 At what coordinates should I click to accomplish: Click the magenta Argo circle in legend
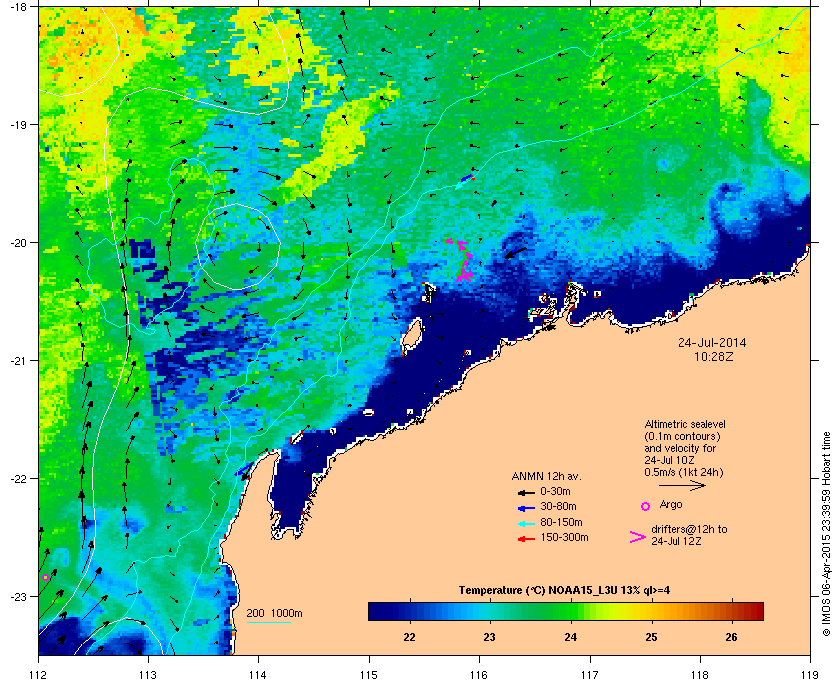(x=646, y=506)
